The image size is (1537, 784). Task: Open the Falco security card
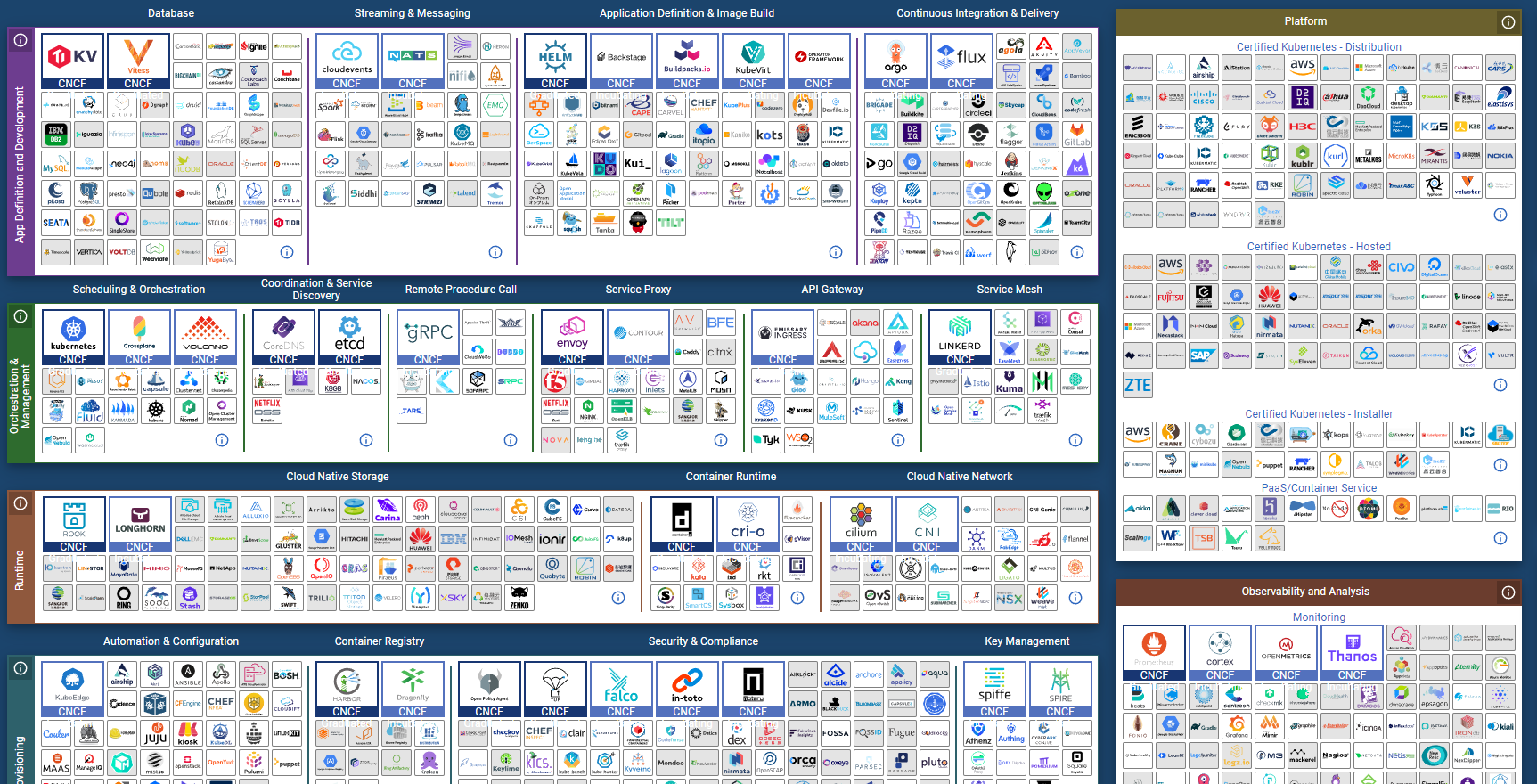click(x=621, y=690)
